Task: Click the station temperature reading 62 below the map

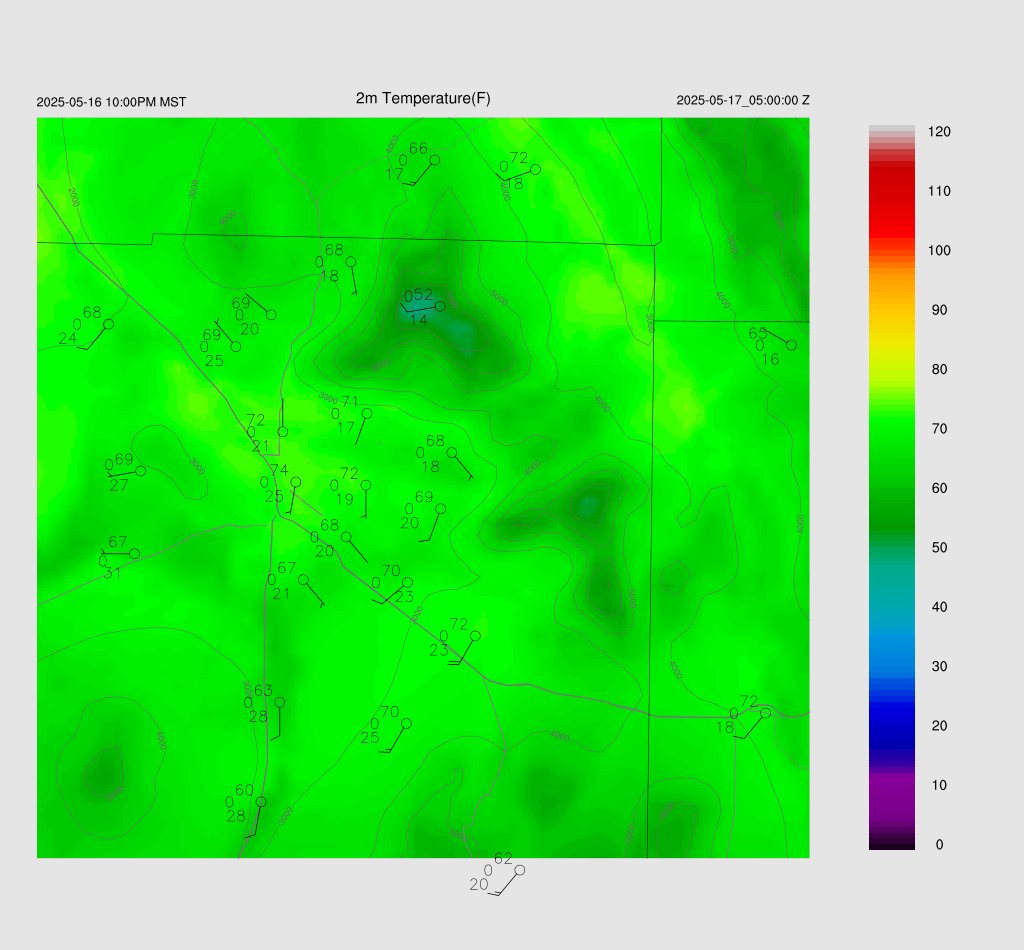Action: pos(503,859)
